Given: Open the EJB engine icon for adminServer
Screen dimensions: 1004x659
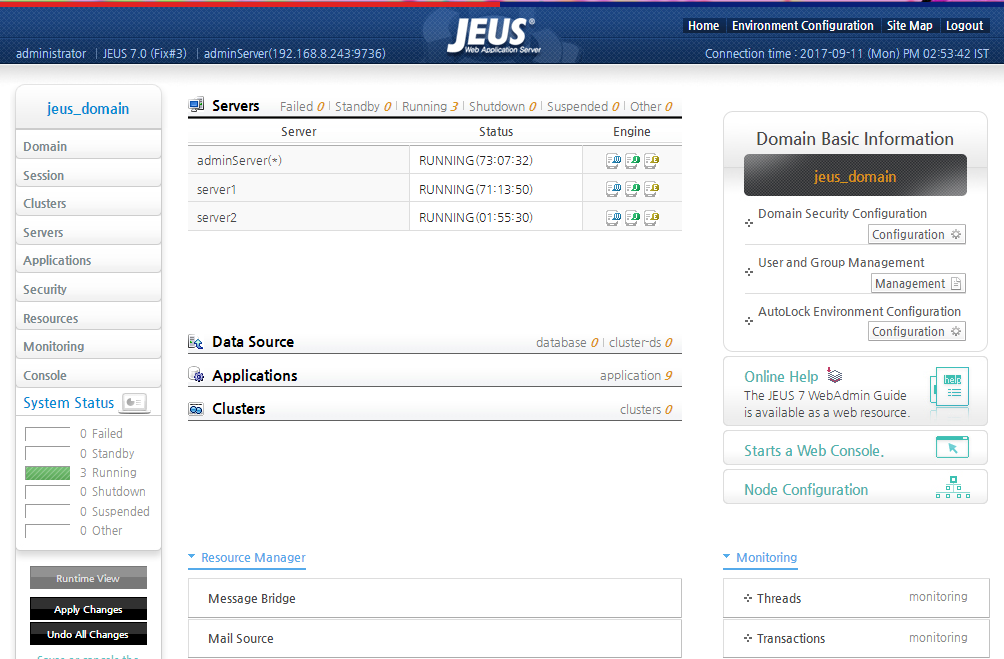Looking at the screenshot, I should coord(651,161).
